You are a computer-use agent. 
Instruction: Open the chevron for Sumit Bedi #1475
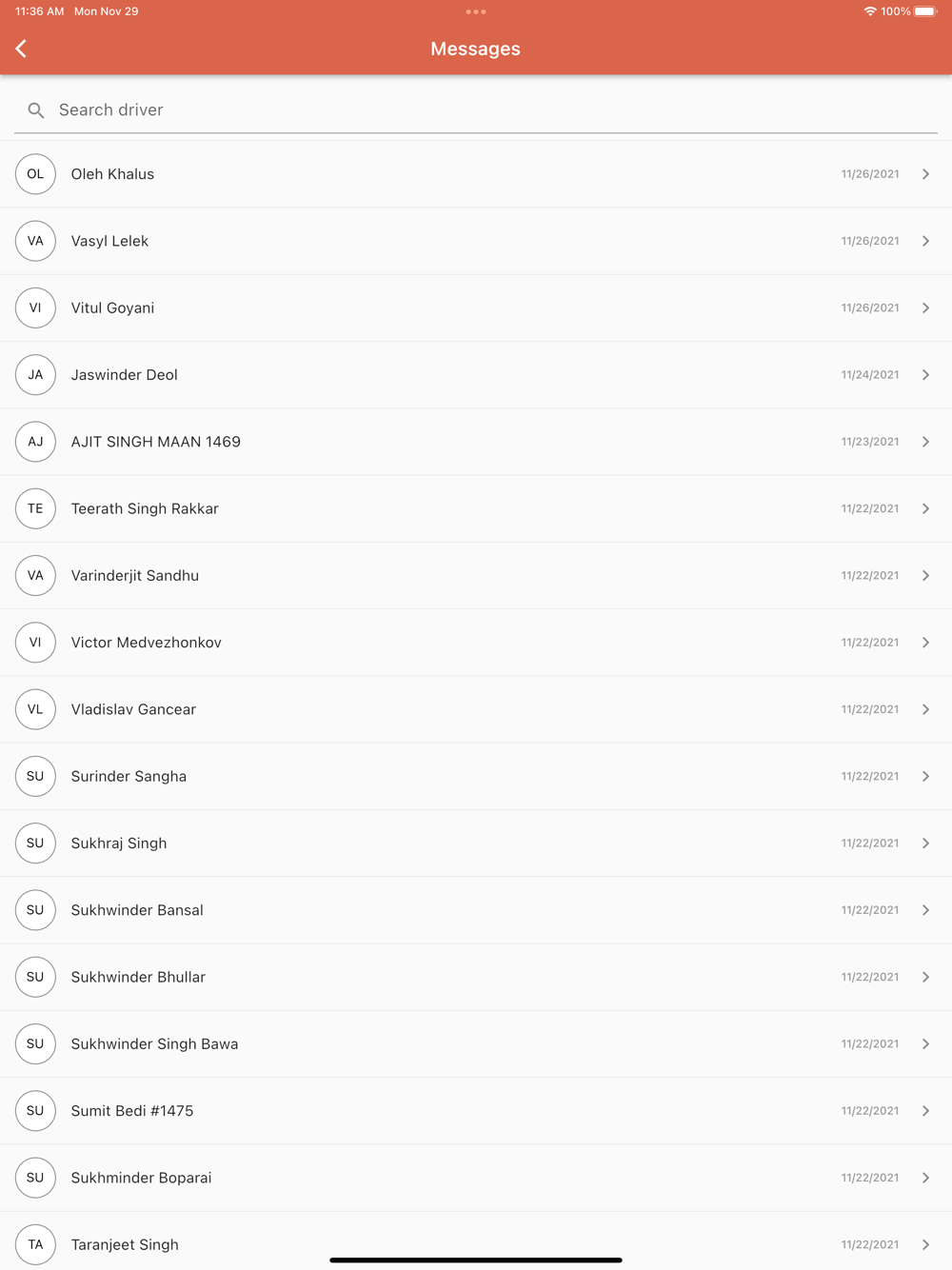(925, 1111)
